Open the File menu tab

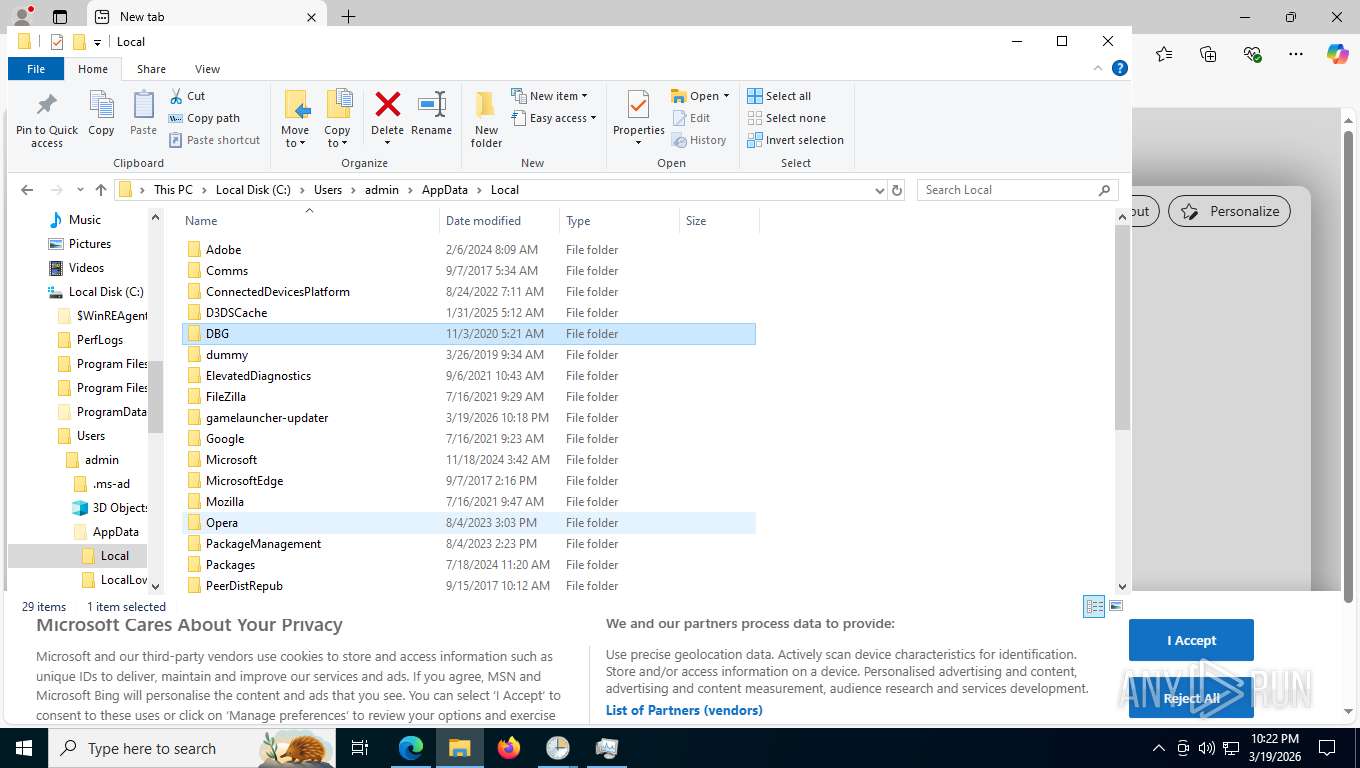pos(36,69)
